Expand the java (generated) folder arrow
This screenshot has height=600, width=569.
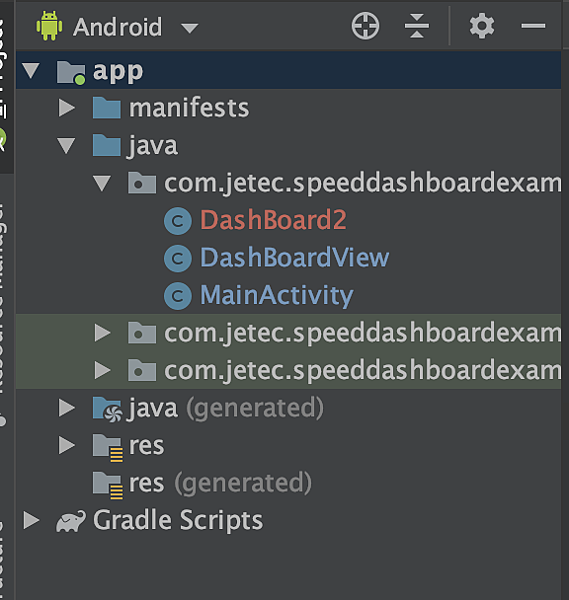click(x=67, y=408)
